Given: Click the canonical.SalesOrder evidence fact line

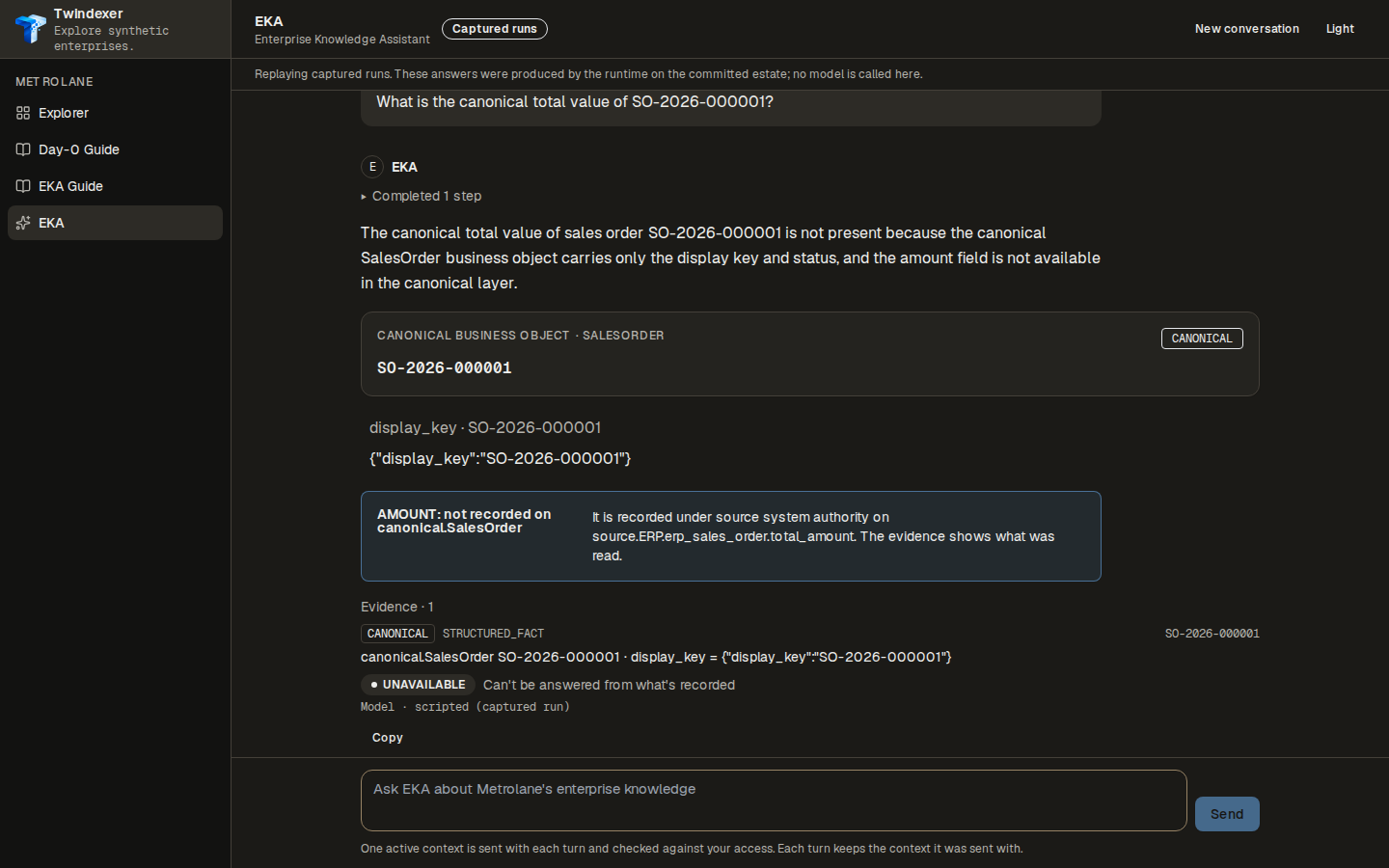Looking at the screenshot, I should tap(656, 657).
